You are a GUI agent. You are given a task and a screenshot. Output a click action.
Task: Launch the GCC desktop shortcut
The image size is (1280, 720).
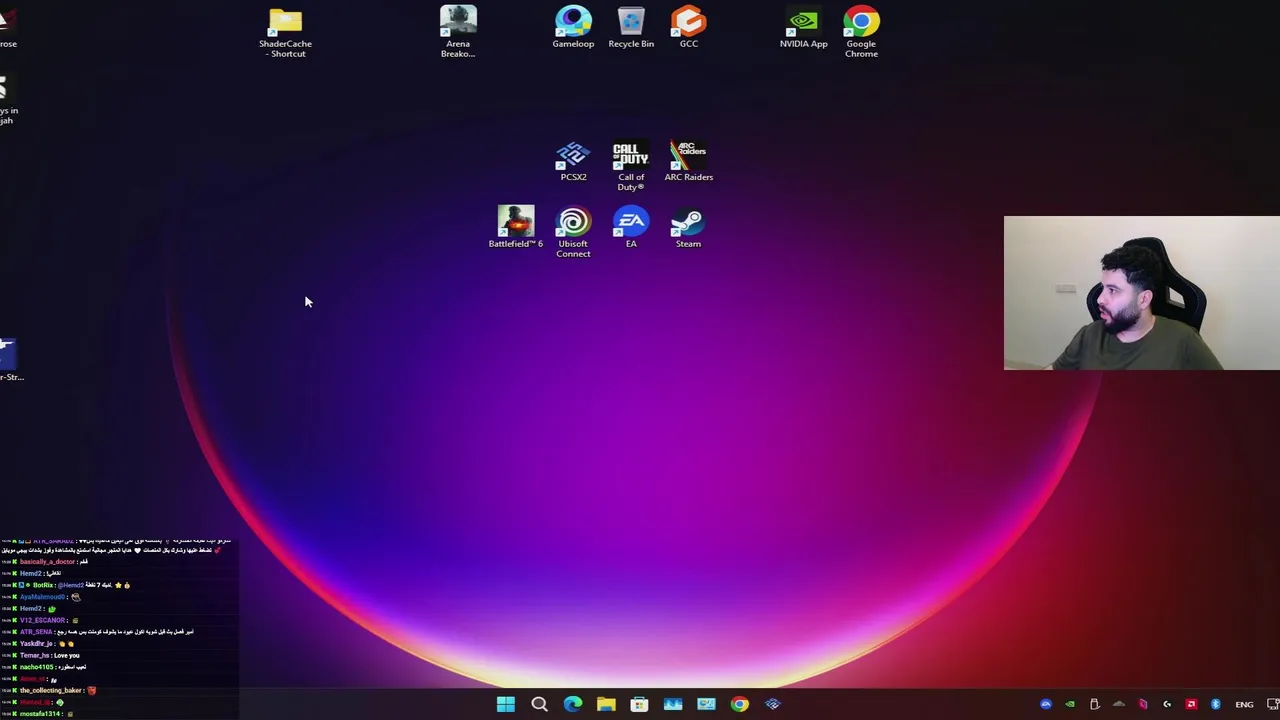(x=689, y=27)
